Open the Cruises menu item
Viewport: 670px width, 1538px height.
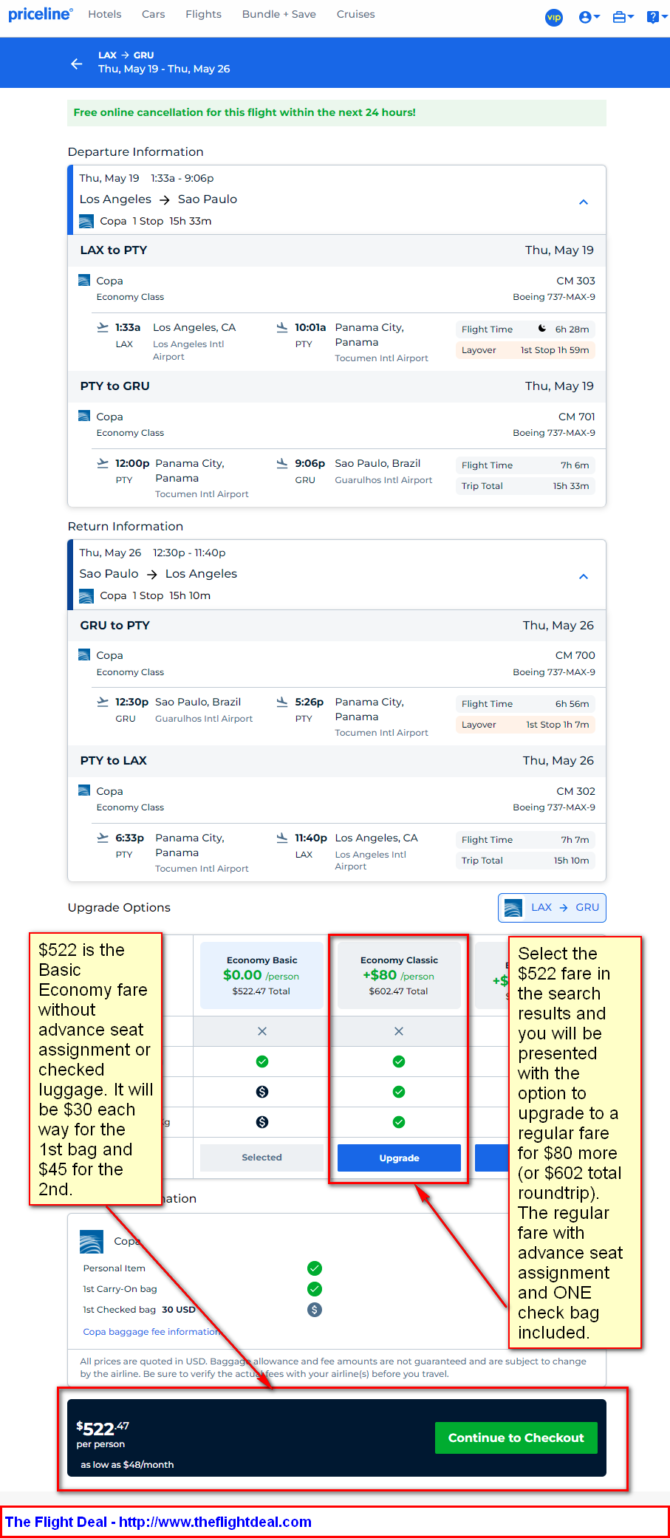click(356, 15)
